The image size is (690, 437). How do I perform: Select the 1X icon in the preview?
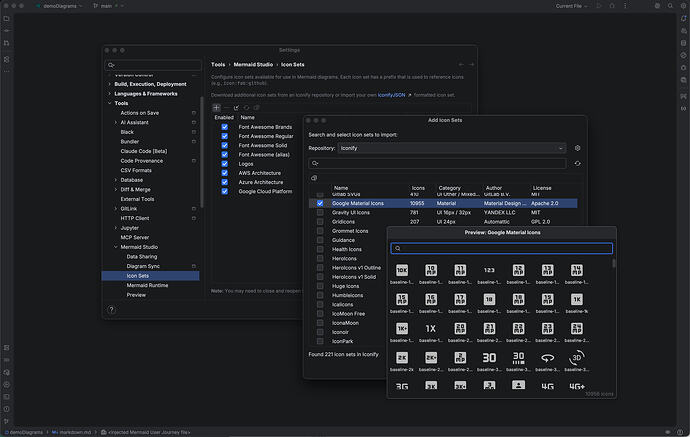tap(431, 328)
